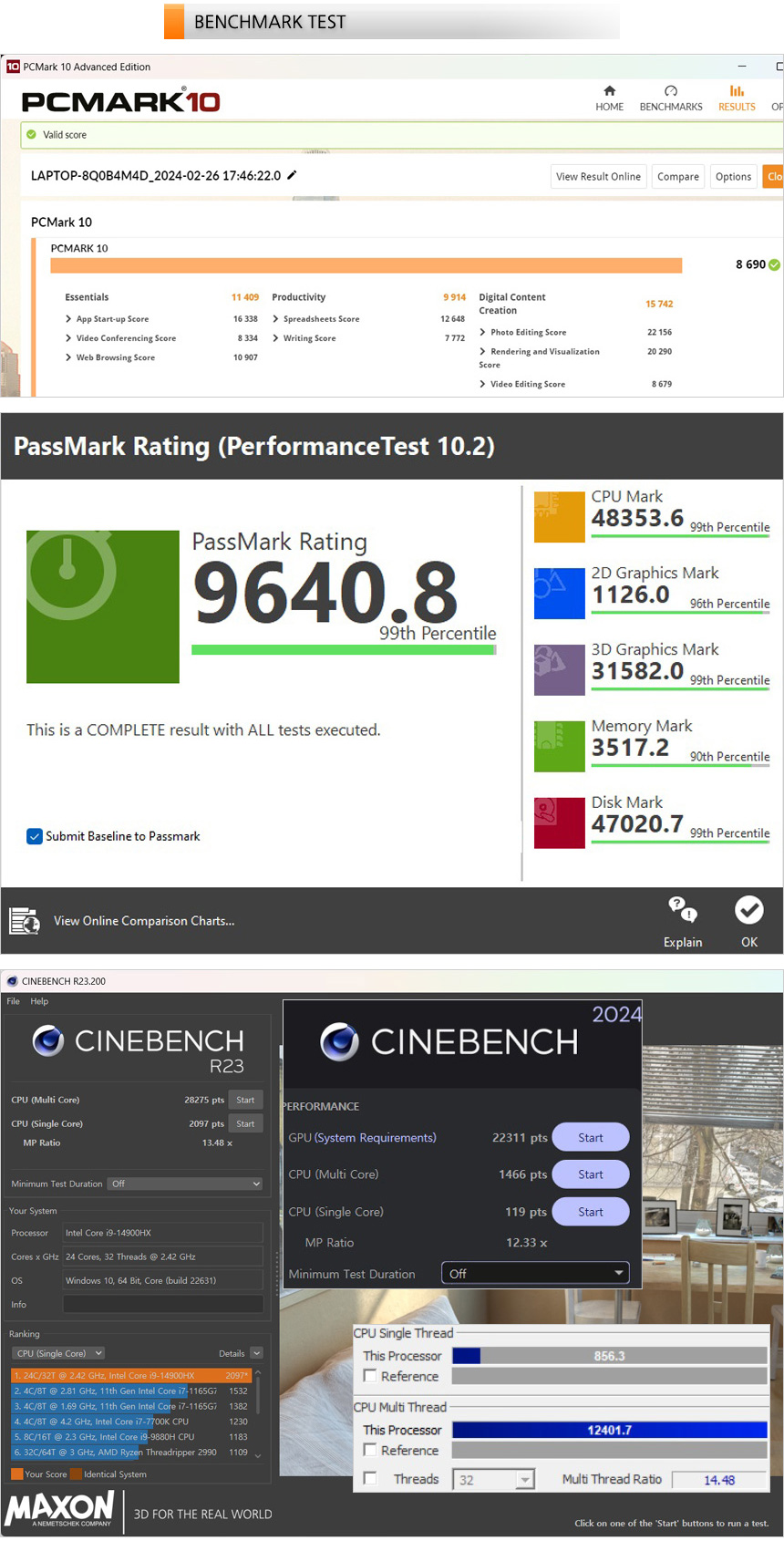Click the CPU Multi Thread processor bar
The height and width of the screenshot is (1541, 784).
[x=610, y=1430]
